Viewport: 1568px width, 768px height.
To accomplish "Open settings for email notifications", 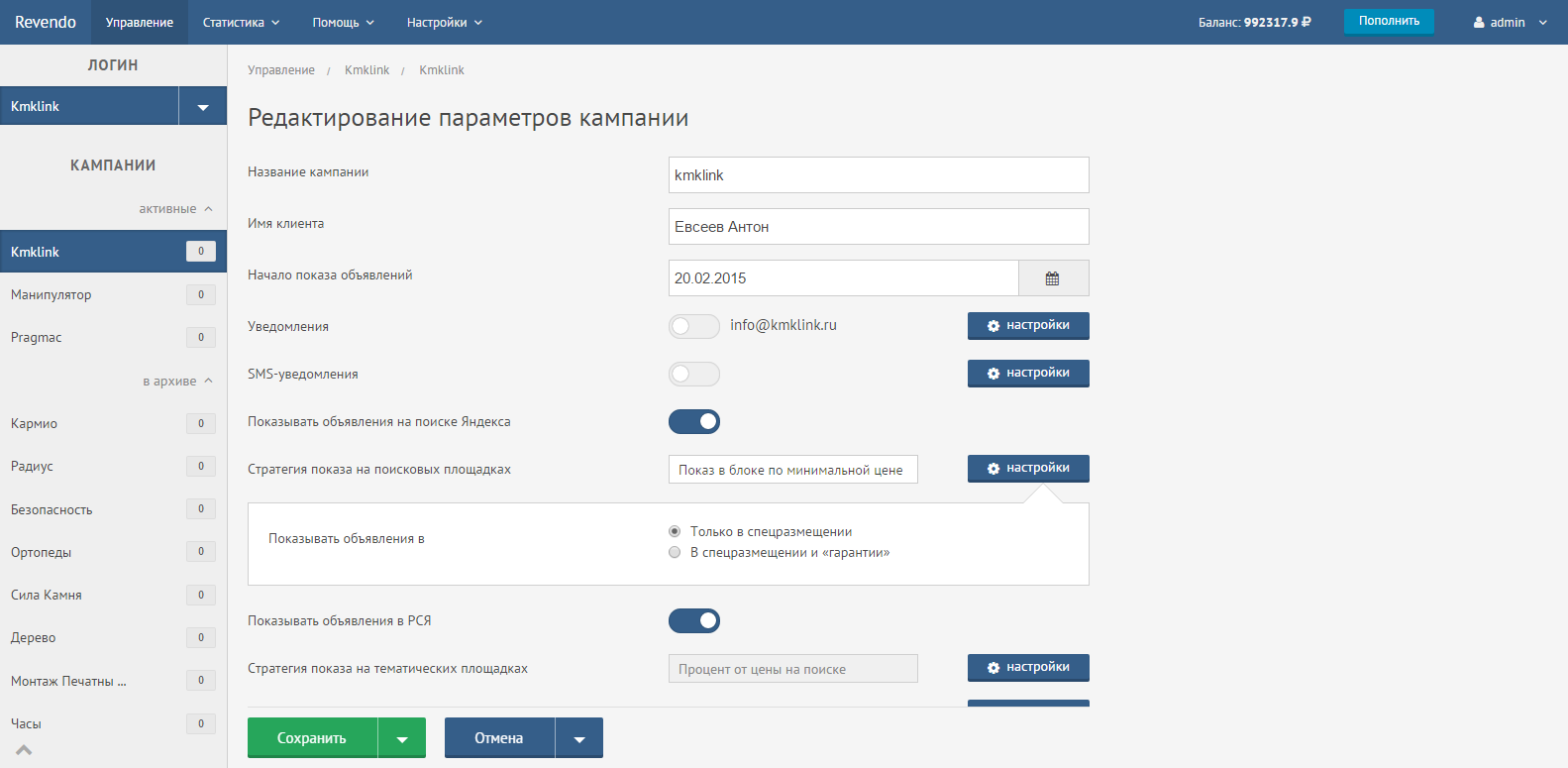I will click(x=1027, y=326).
